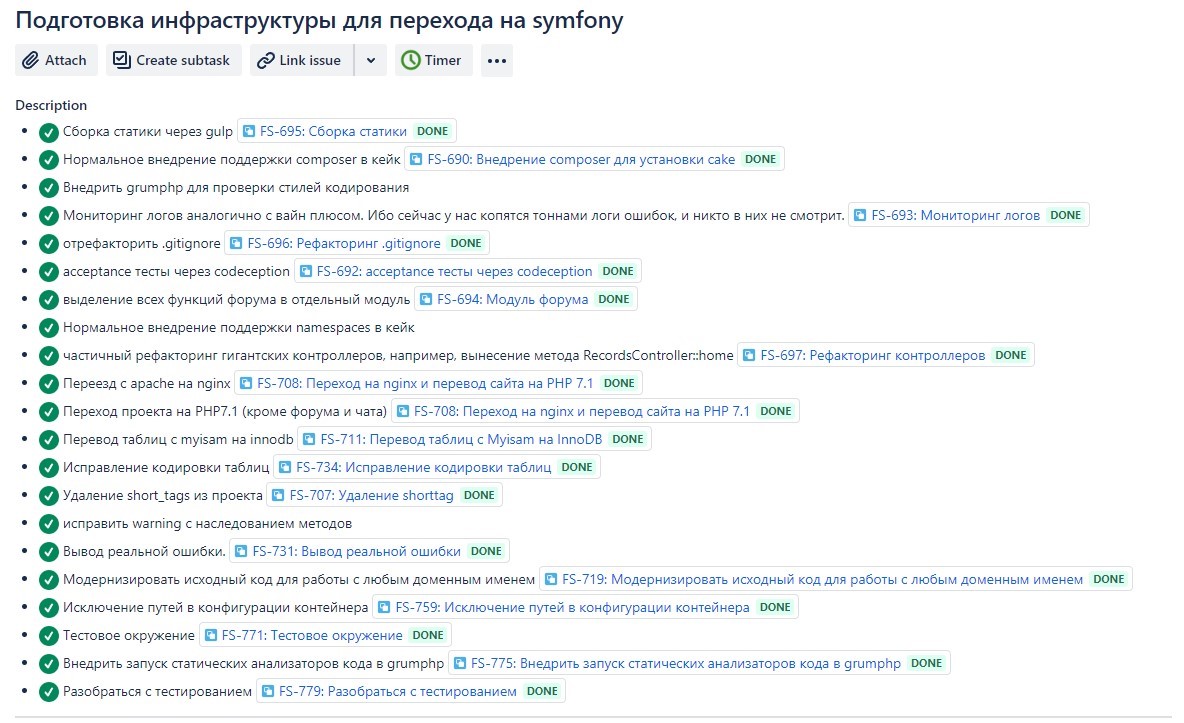Click green checkmark beside поддержки namespaces в кейк

(x=49, y=328)
